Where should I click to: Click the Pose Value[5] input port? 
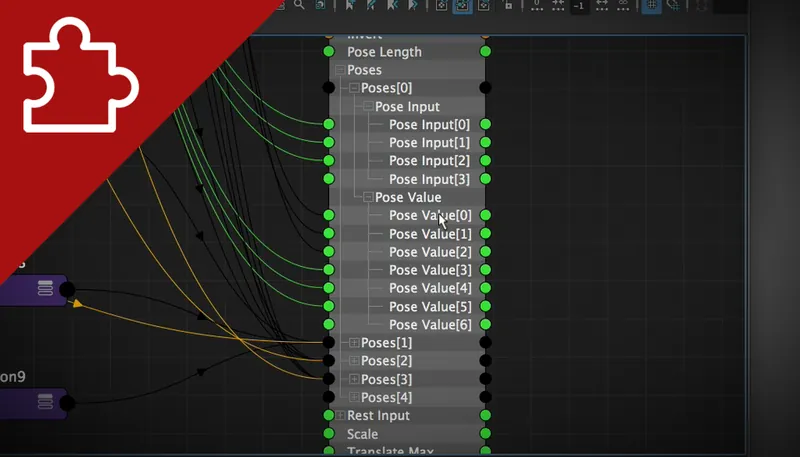tap(329, 306)
